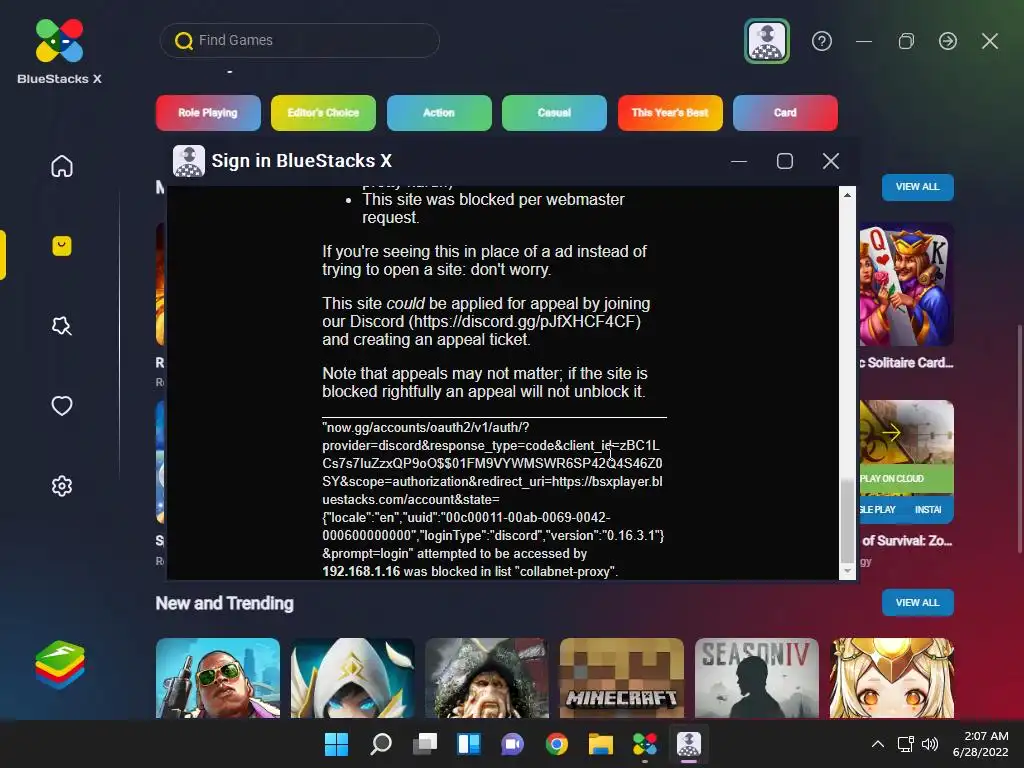Image resolution: width=1024 pixels, height=768 pixels.
Task: Minimize the Sign in BlueStacks X dialog
Action: tap(739, 161)
